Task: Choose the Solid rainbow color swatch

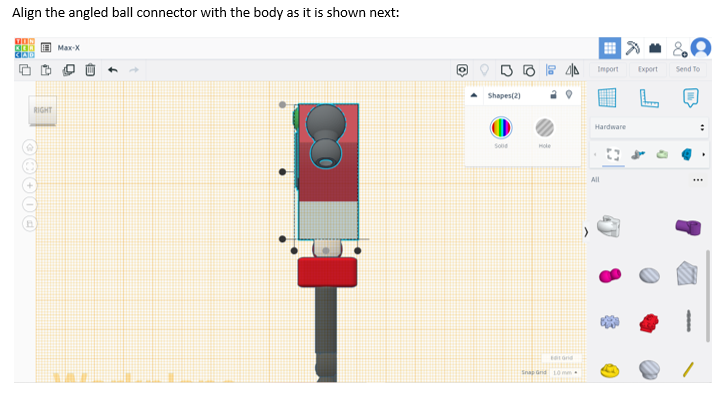Action: [501, 128]
